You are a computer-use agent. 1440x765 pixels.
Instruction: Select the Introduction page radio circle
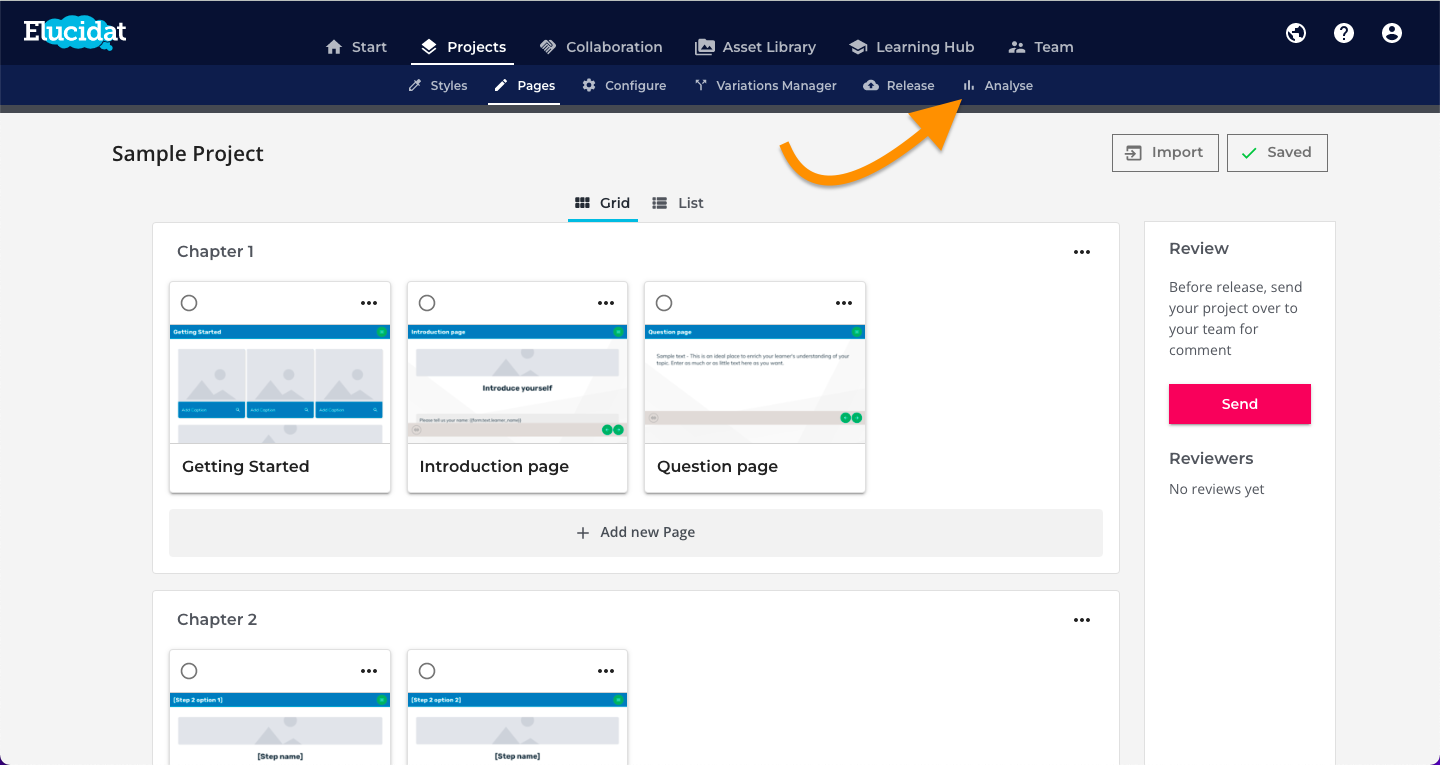tap(427, 303)
